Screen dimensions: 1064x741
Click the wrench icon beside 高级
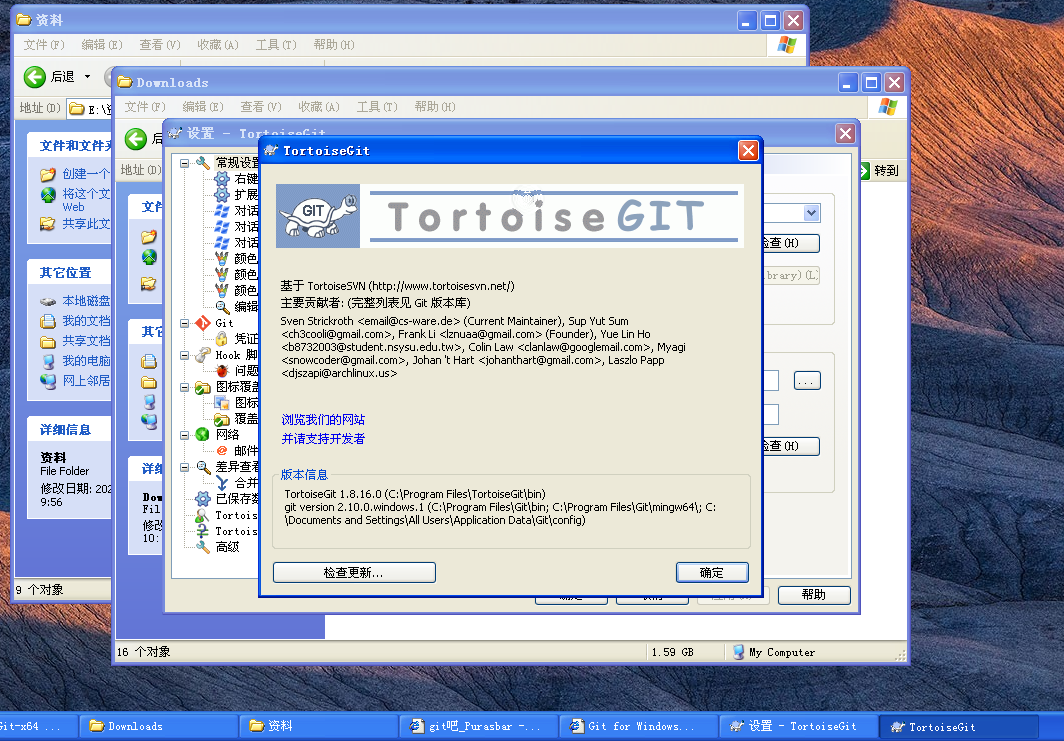point(202,547)
